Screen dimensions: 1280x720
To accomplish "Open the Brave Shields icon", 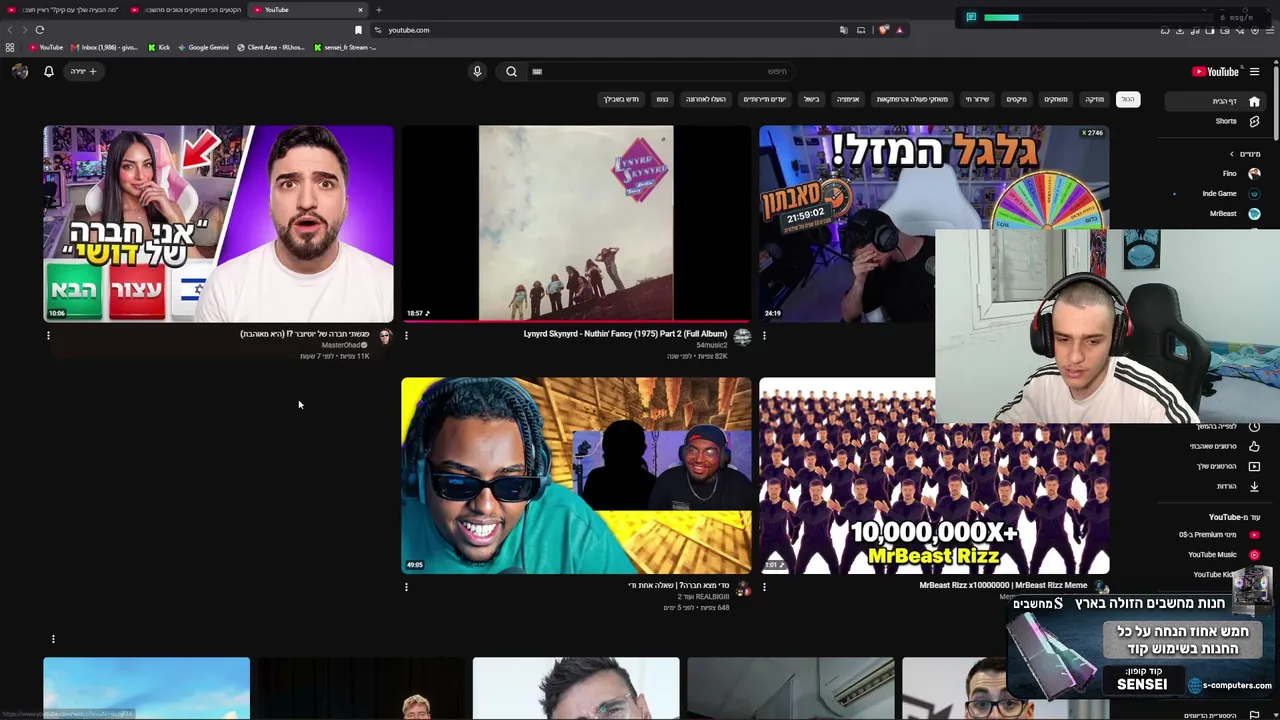I will [883, 30].
